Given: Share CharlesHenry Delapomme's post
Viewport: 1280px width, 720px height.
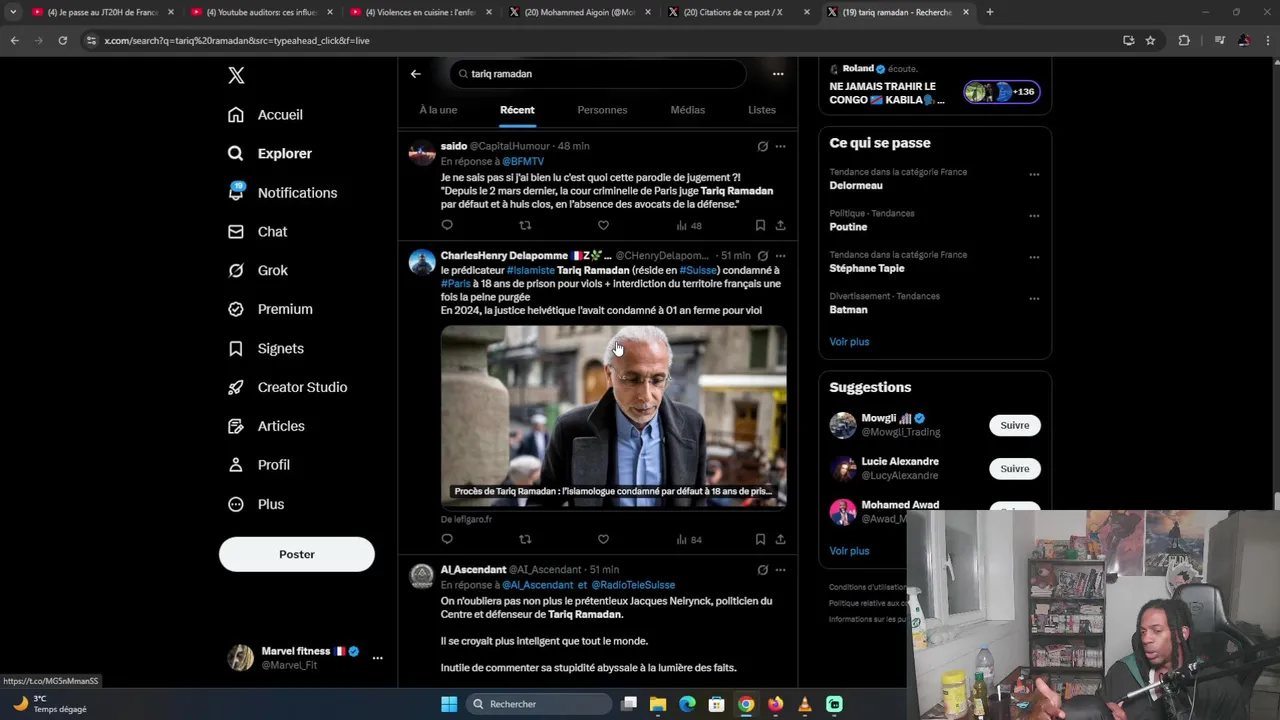Looking at the screenshot, I should 780,540.
